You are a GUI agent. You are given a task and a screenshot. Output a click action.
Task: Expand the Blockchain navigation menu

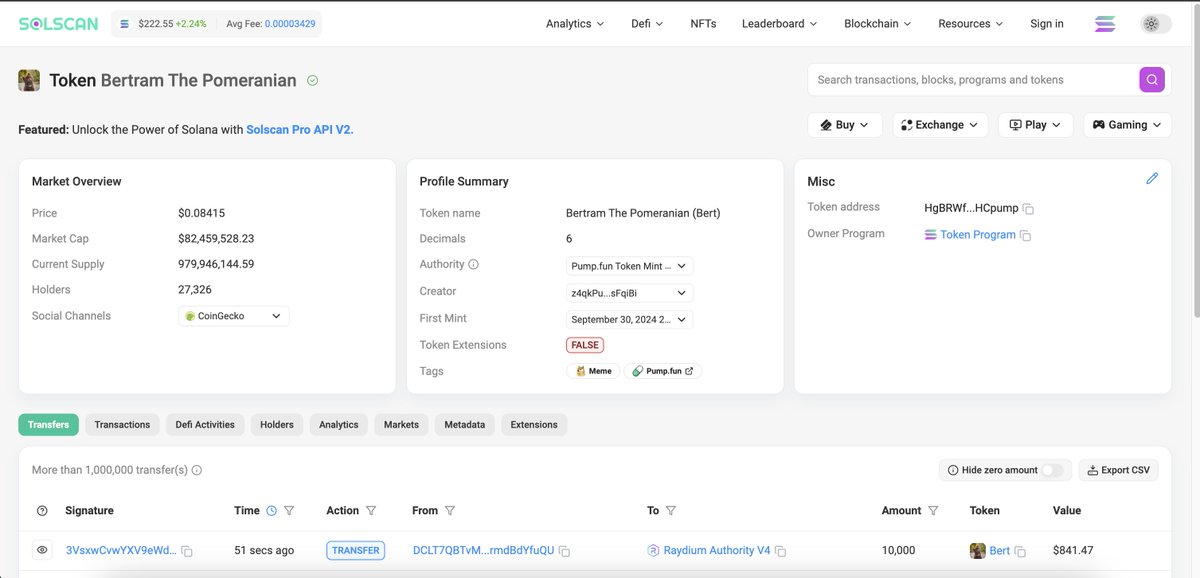[877, 24]
